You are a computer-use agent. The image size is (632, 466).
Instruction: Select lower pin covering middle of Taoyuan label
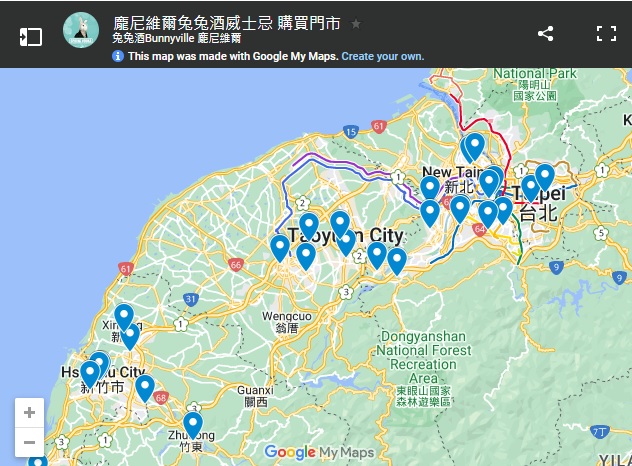coord(346,242)
